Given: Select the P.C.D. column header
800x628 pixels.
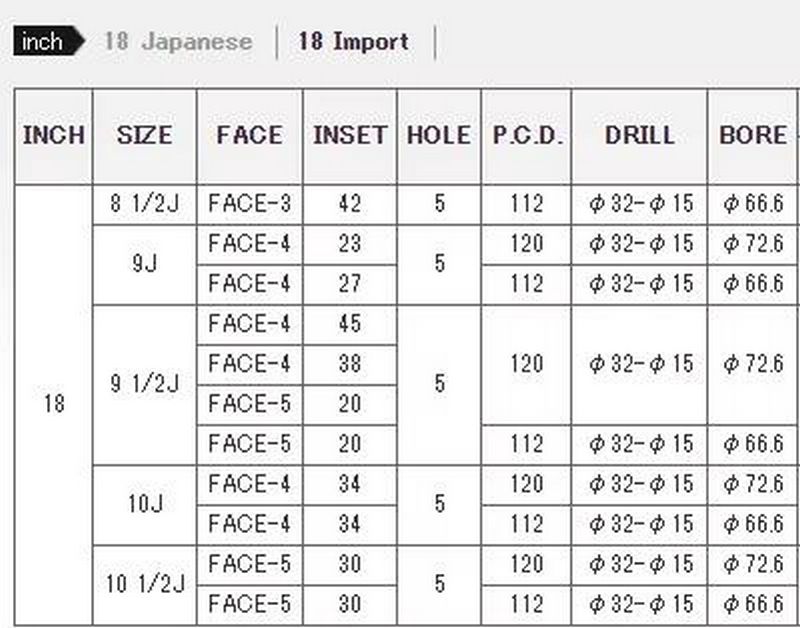Looking at the screenshot, I should 526,136.
